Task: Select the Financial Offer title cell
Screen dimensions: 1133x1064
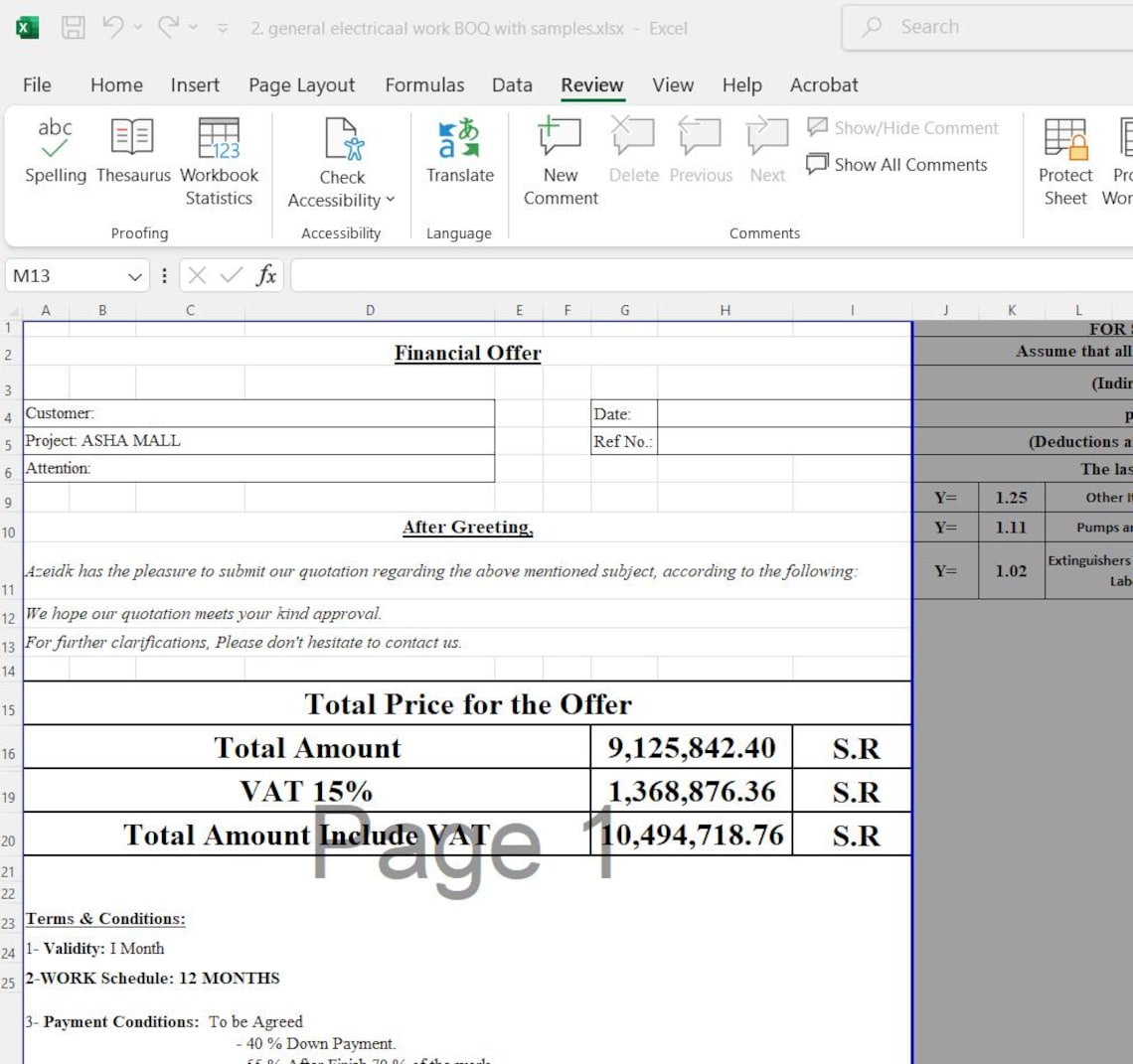Action: coord(467,352)
